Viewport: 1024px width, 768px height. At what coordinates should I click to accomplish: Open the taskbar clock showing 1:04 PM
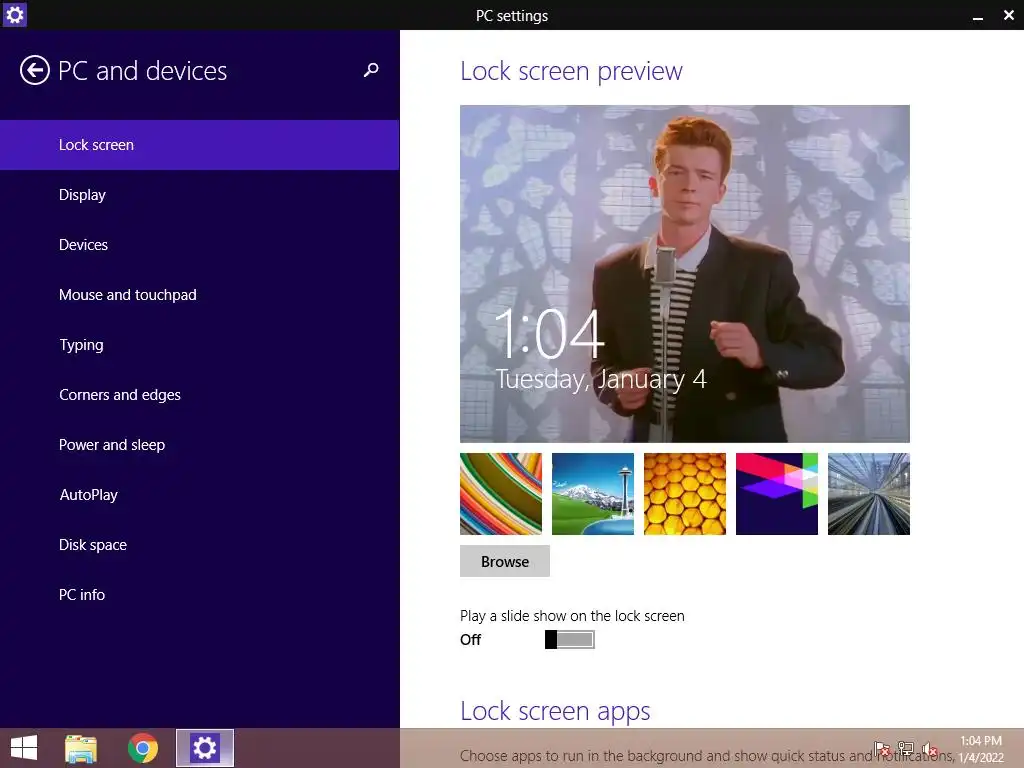point(981,749)
